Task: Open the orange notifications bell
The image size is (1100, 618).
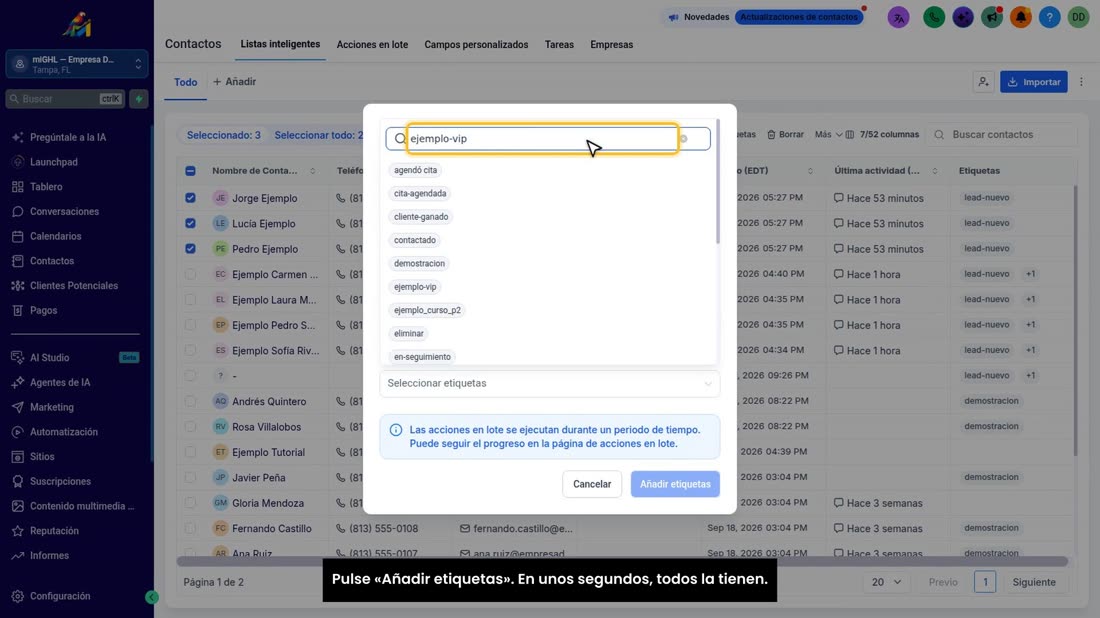Action: [x=1021, y=18]
